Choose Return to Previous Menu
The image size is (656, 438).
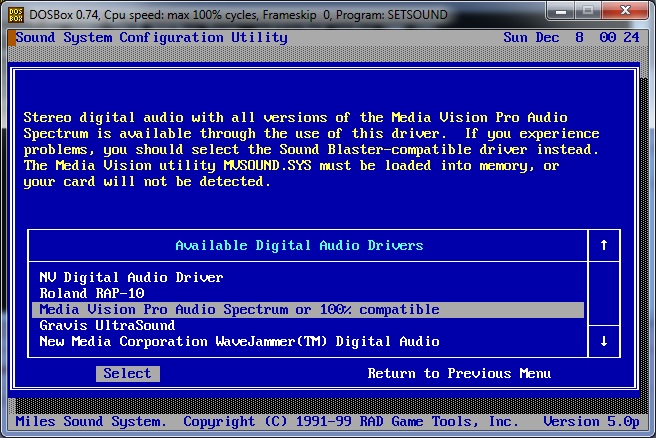coord(459,374)
